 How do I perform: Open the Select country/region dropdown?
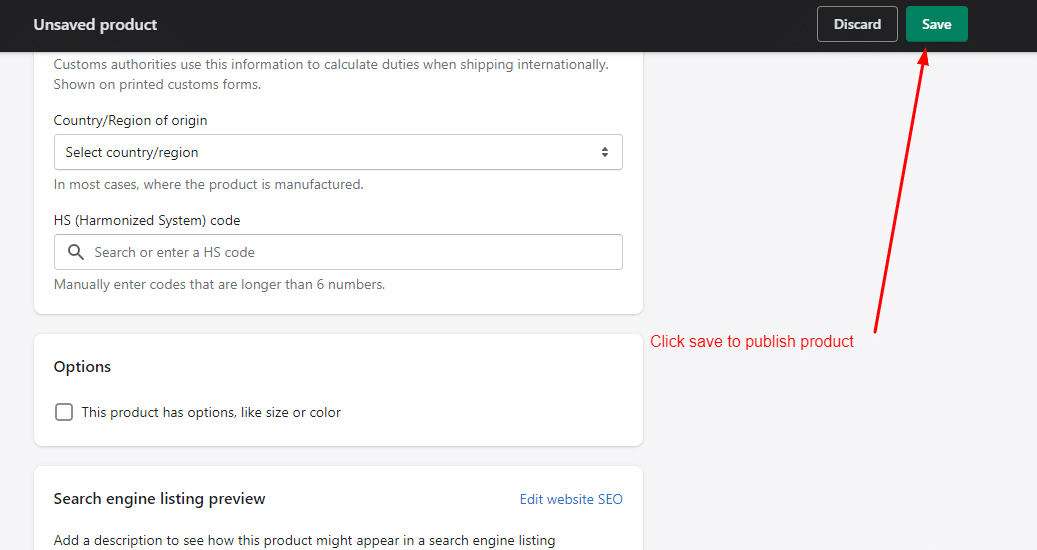point(338,152)
